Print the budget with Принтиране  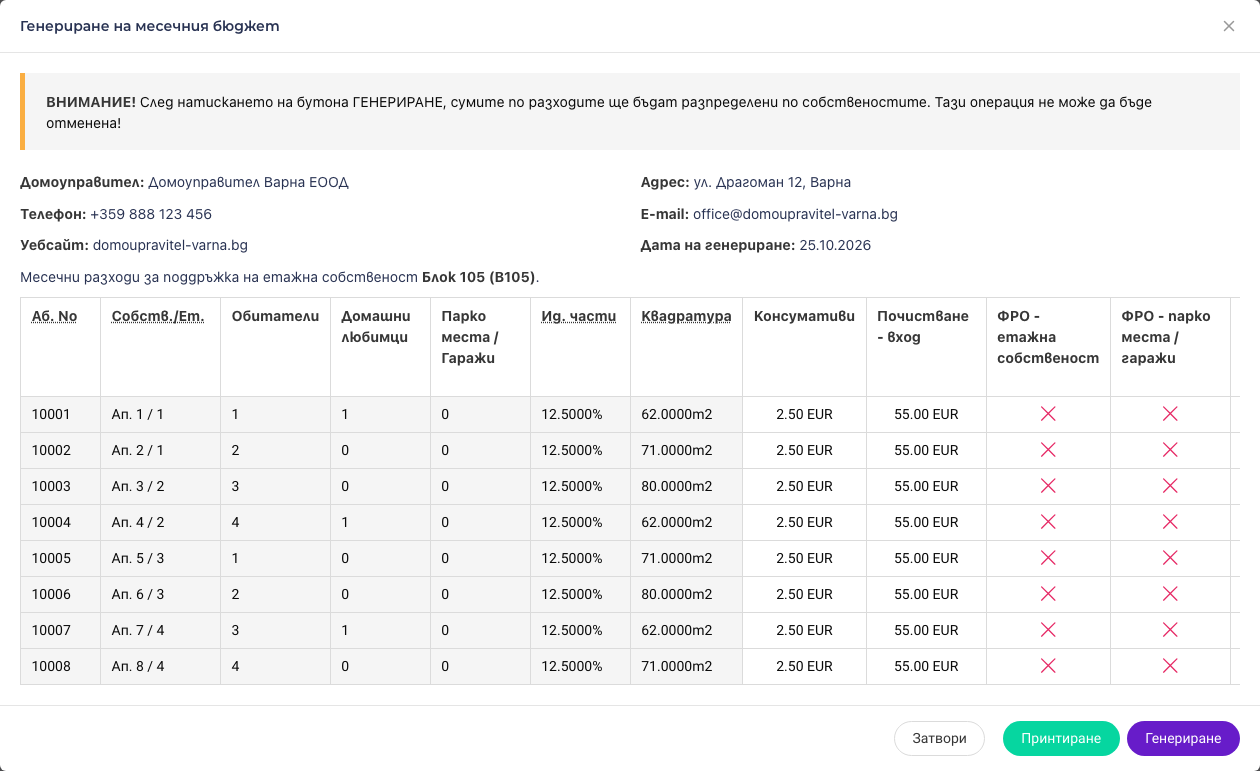click(x=1061, y=739)
